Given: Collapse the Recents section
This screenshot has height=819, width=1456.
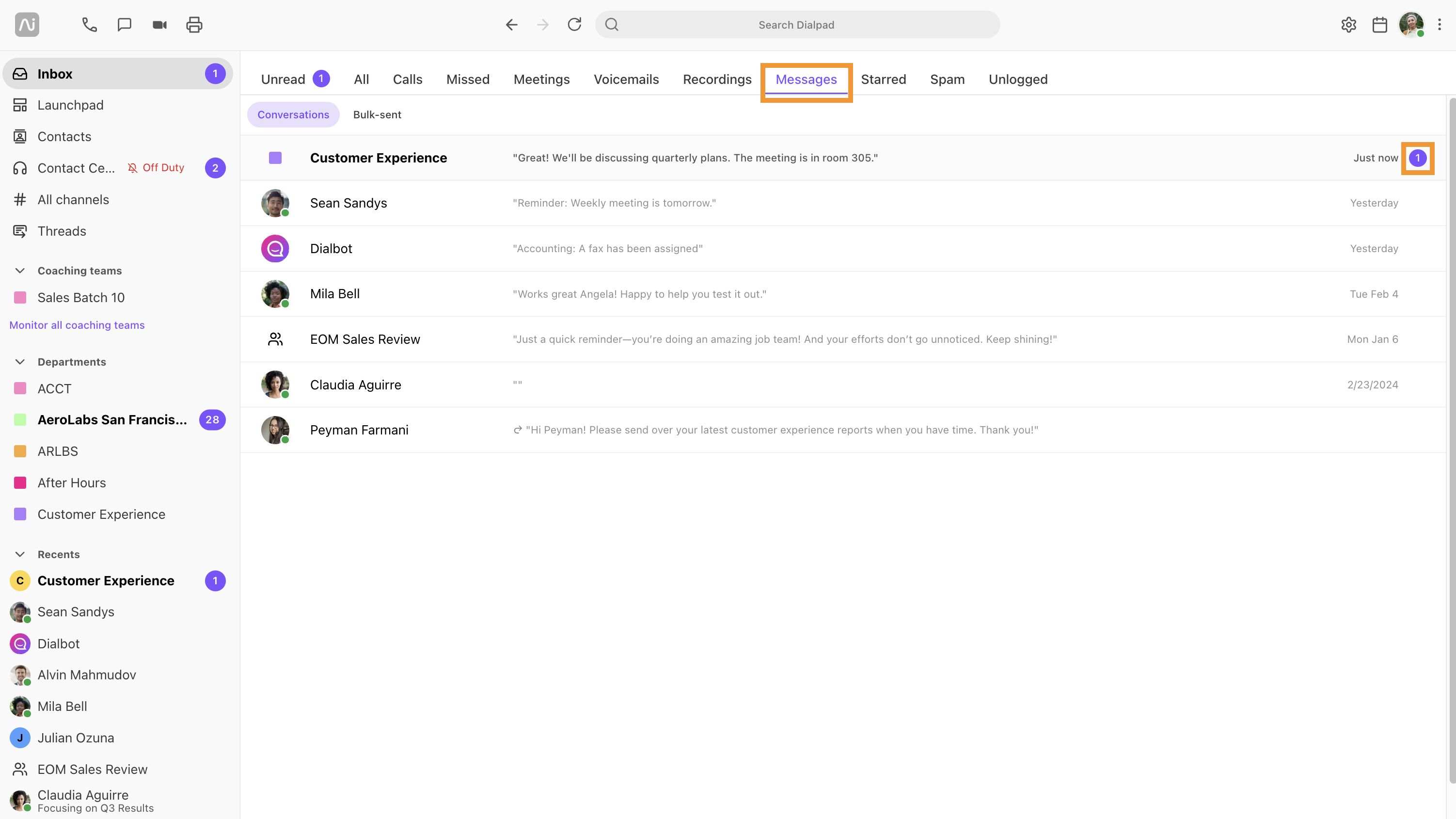Looking at the screenshot, I should coord(20,554).
